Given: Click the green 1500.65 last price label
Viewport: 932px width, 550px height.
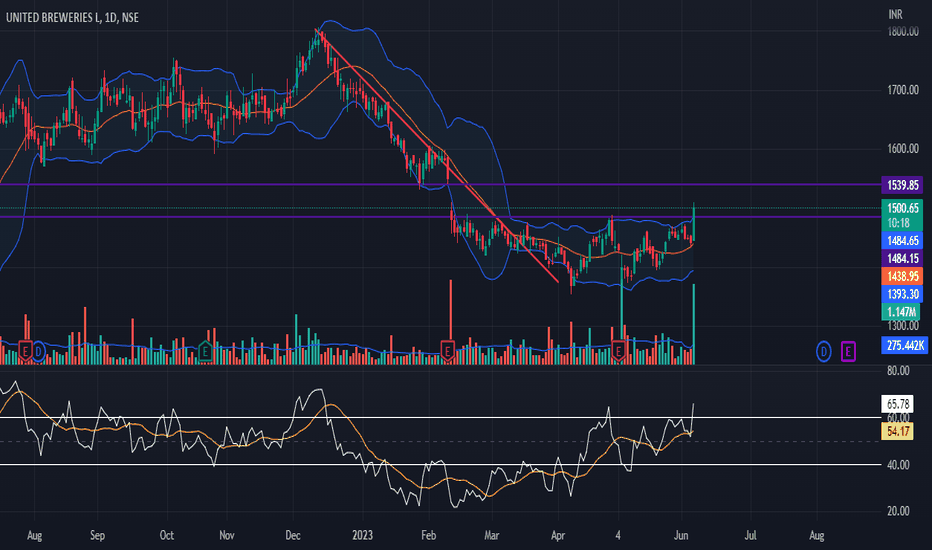Looking at the screenshot, I should click(902, 208).
